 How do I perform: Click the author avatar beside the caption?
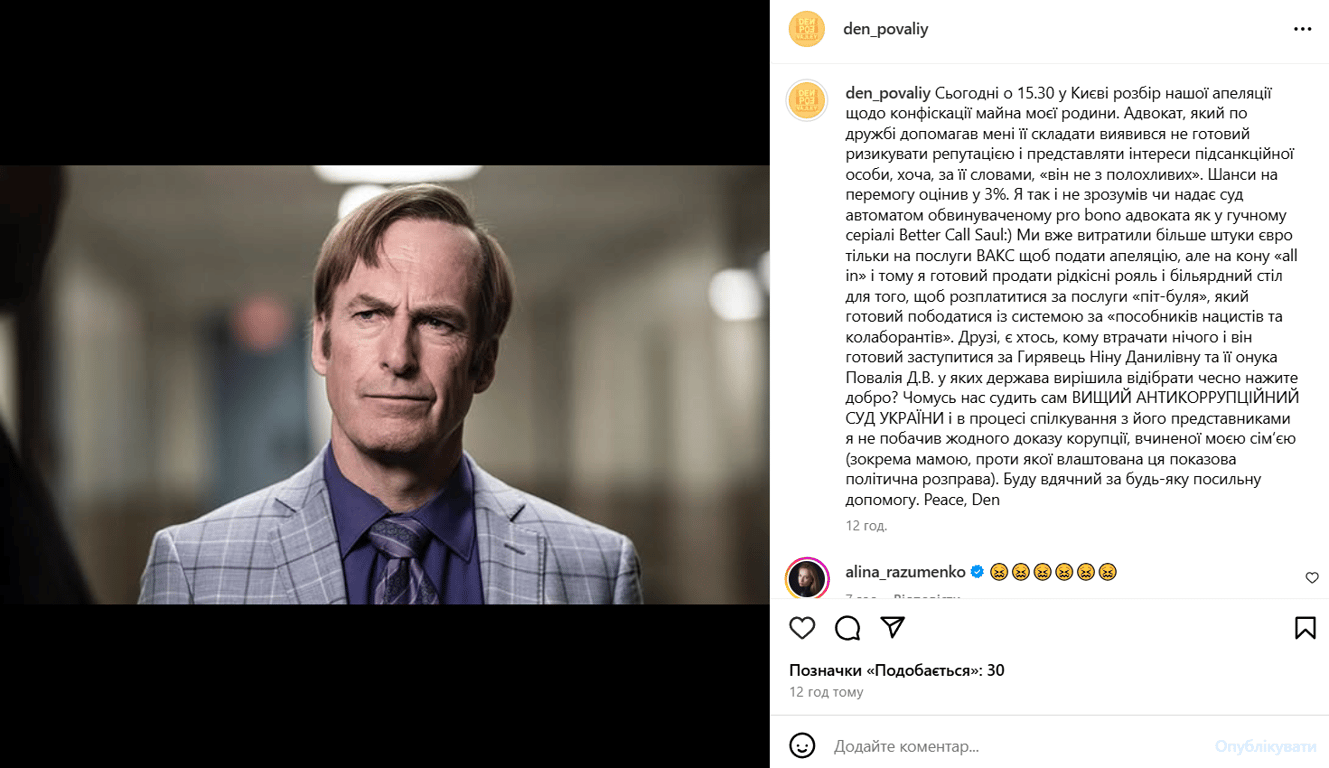tap(806, 100)
